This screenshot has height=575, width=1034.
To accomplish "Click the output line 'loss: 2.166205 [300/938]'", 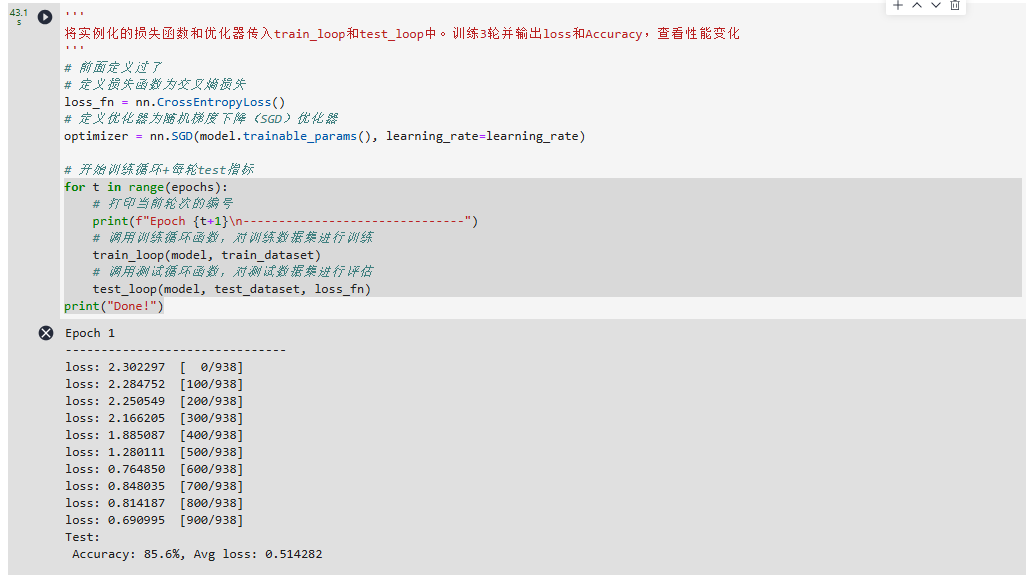I will tap(154, 419).
